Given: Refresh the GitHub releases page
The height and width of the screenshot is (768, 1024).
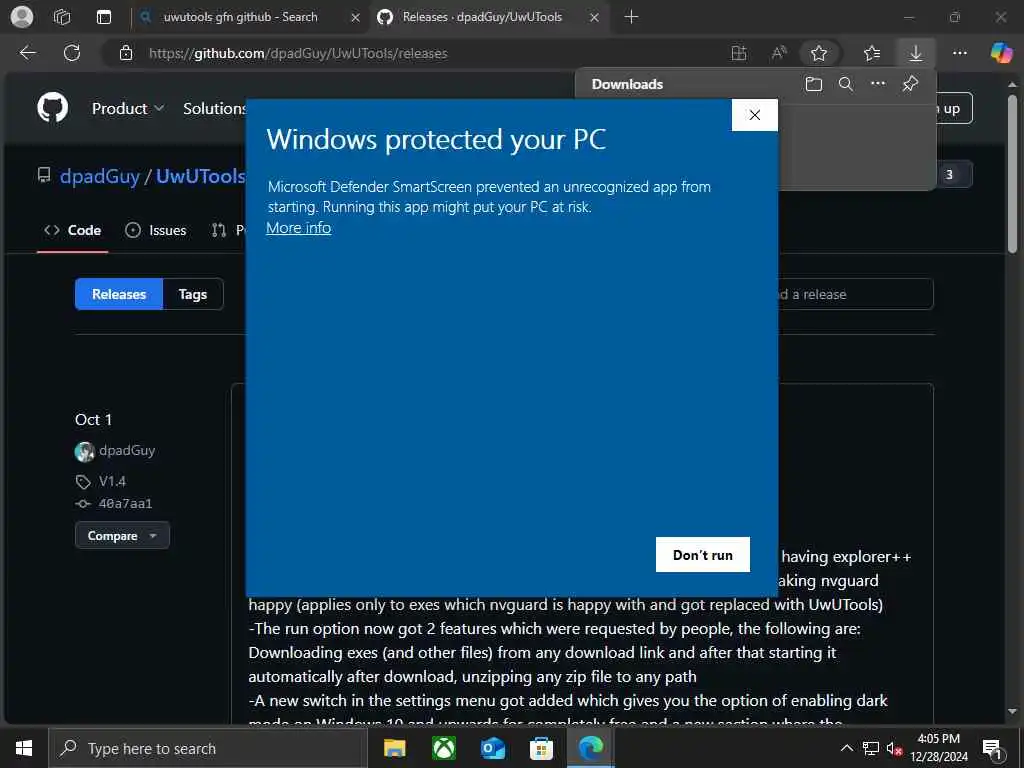Looking at the screenshot, I should pyautogui.click(x=72, y=53).
